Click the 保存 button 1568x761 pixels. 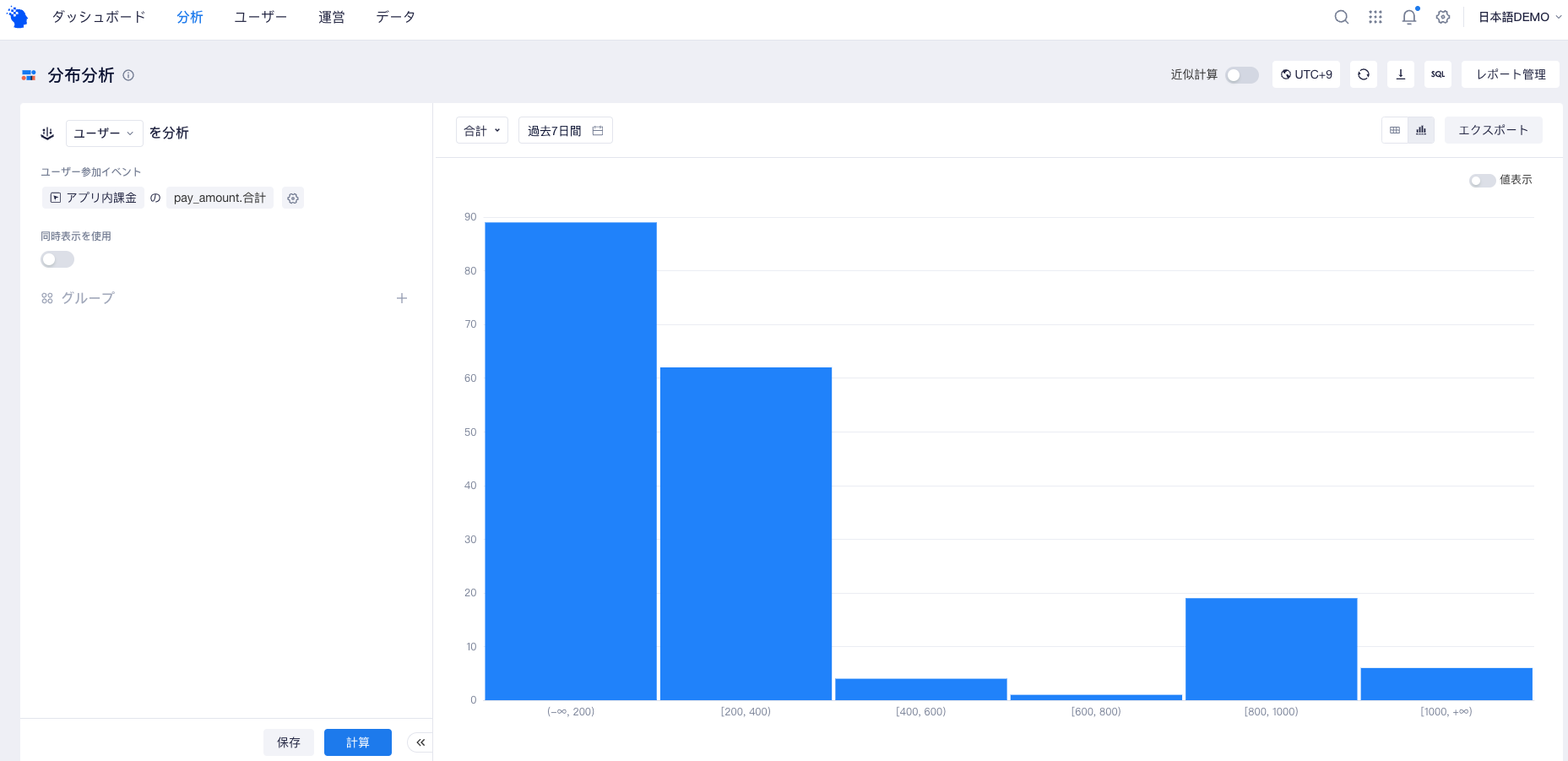tap(289, 742)
